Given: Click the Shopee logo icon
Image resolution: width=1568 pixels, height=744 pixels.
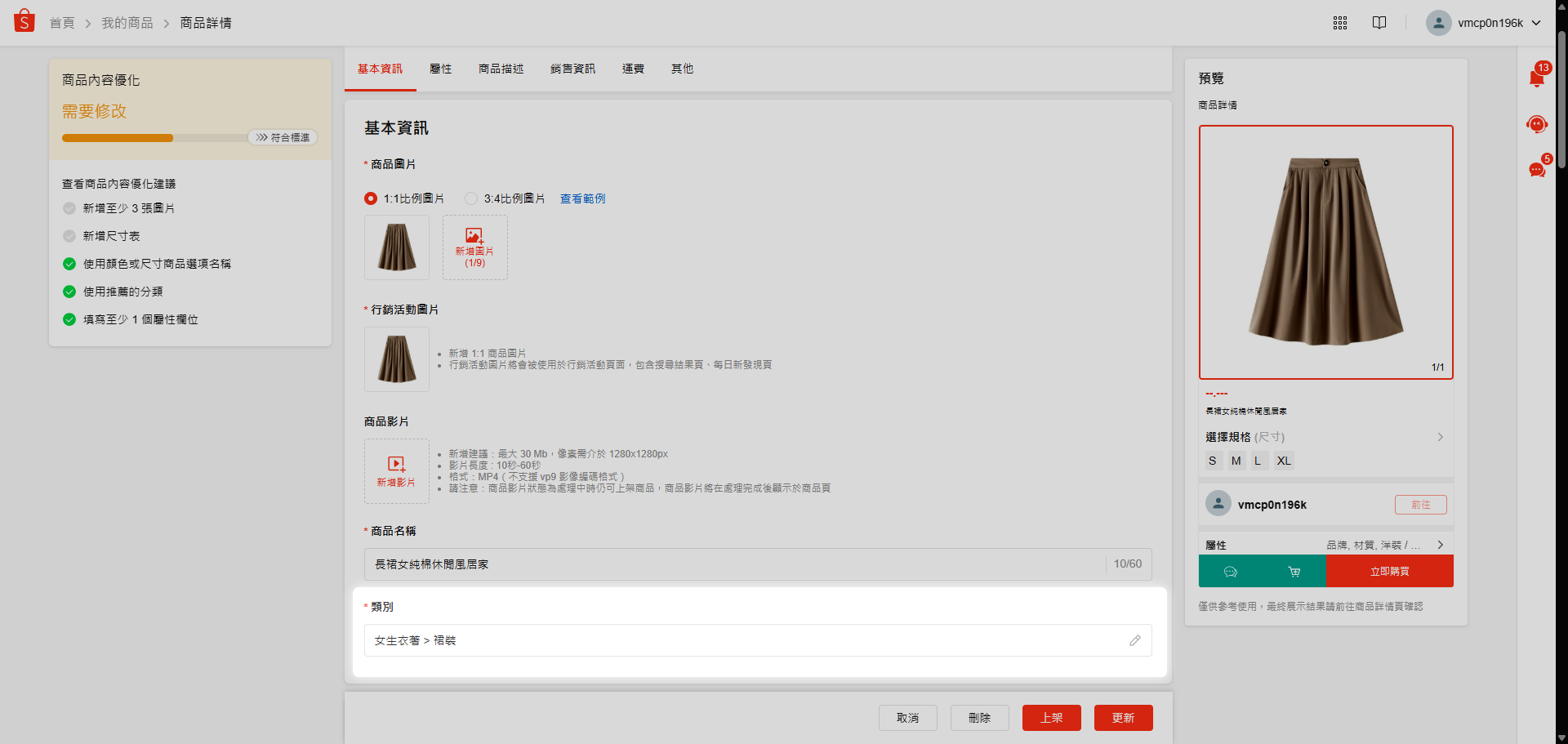Looking at the screenshot, I should pos(24,21).
